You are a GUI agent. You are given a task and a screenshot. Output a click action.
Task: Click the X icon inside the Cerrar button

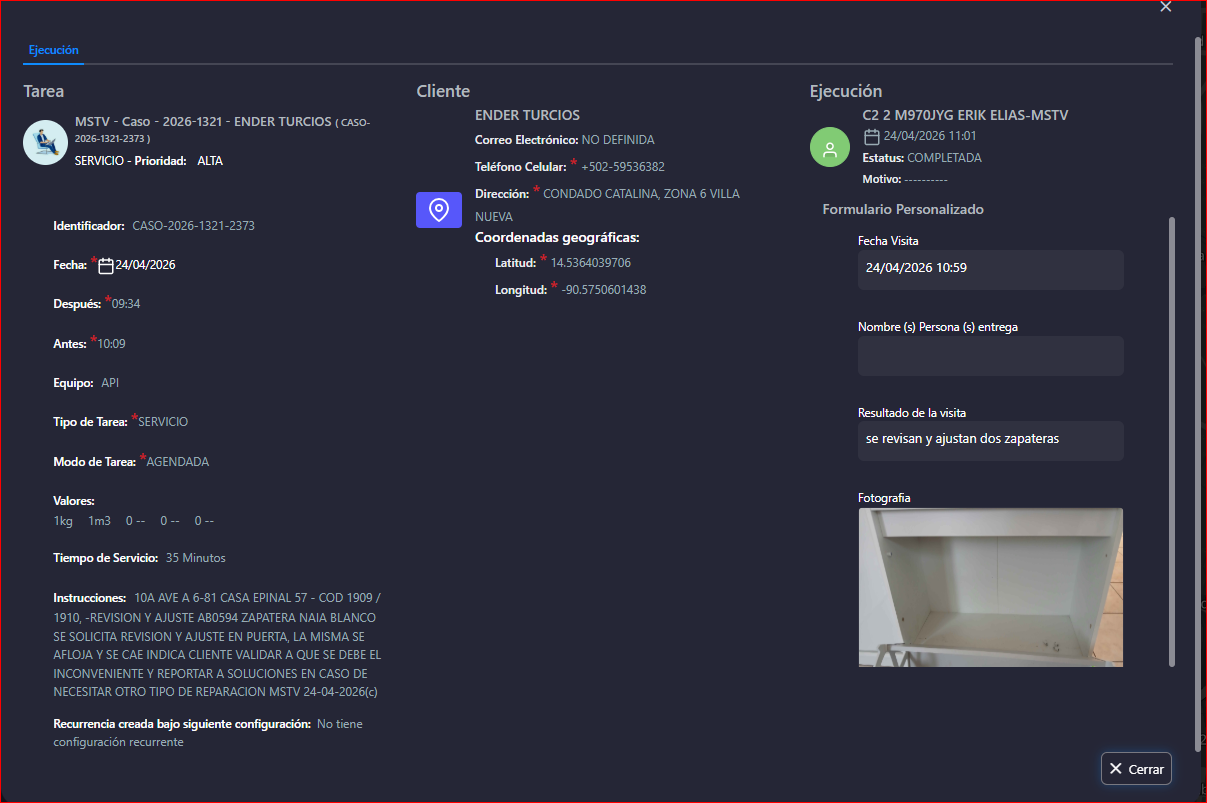click(1116, 769)
